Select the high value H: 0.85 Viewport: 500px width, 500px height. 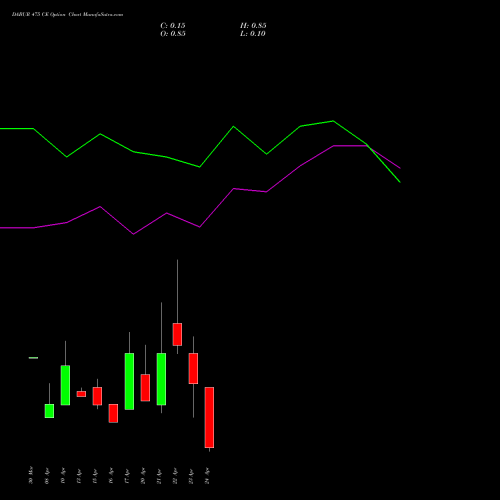(x=253, y=26)
